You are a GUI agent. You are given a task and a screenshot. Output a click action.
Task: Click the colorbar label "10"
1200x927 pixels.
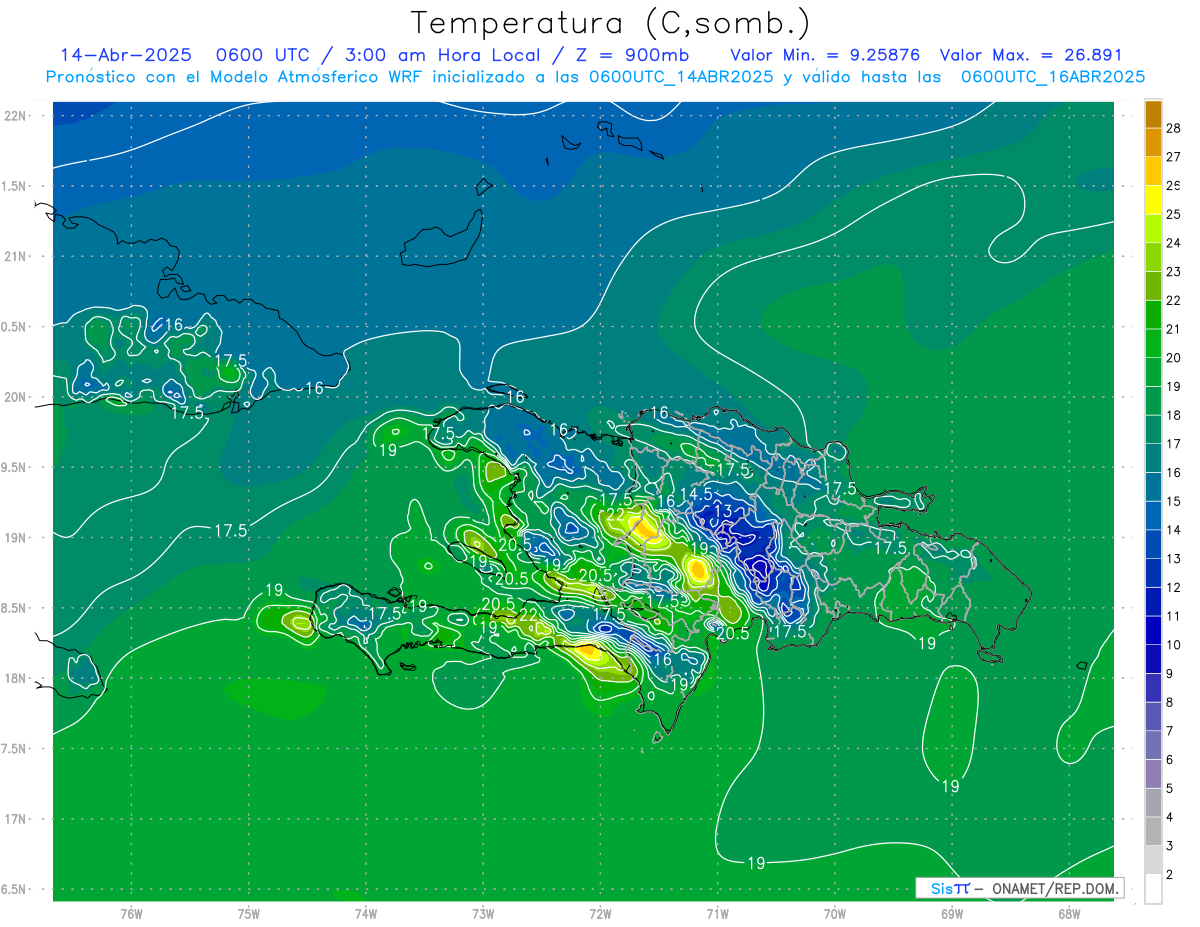[1174, 645]
